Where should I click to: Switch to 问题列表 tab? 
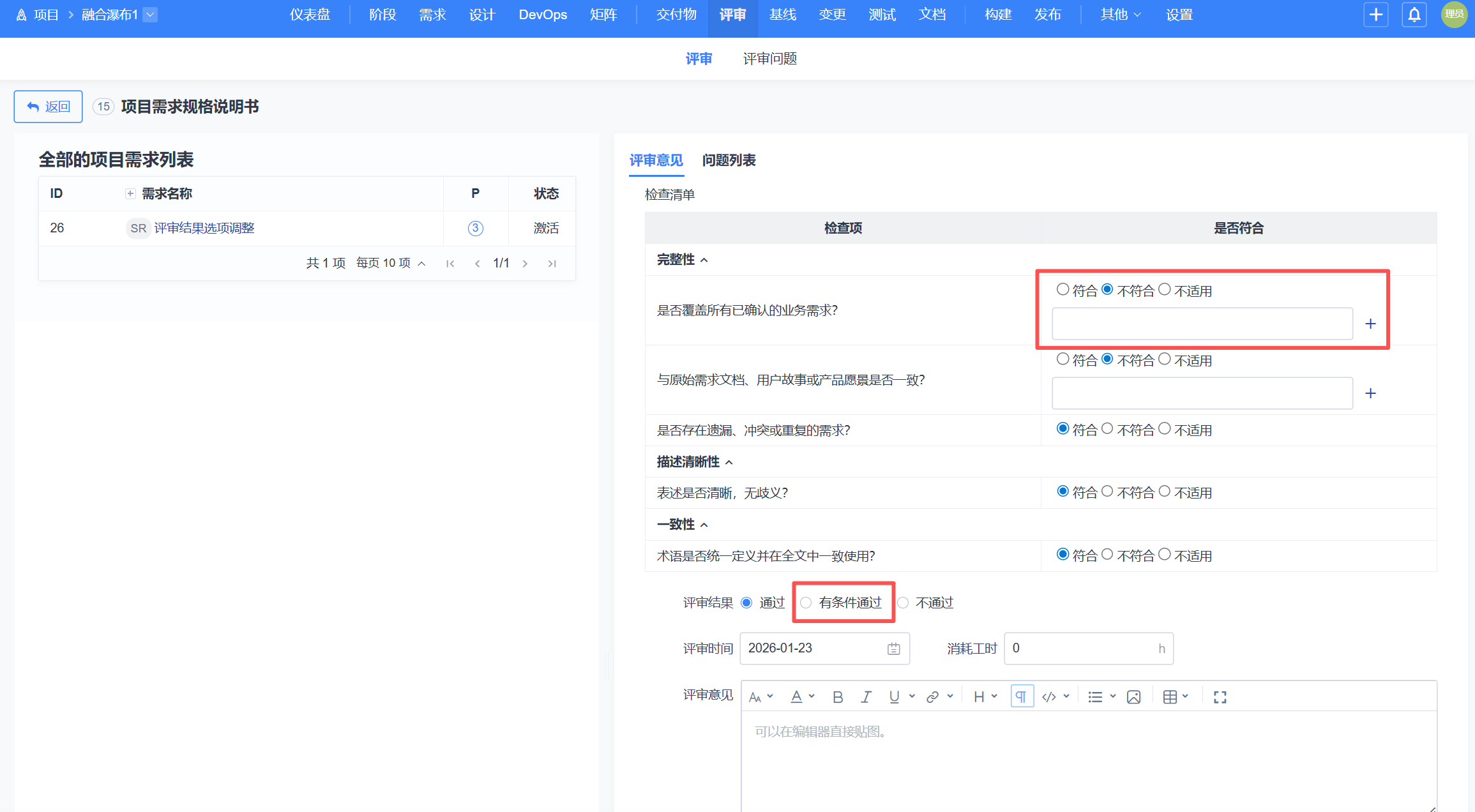click(729, 160)
